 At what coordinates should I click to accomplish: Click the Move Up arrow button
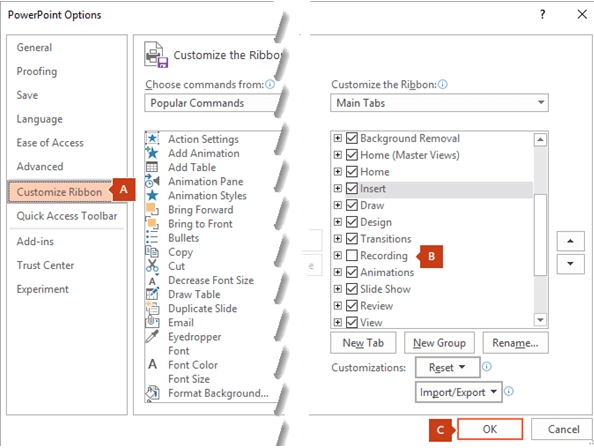coord(570,241)
